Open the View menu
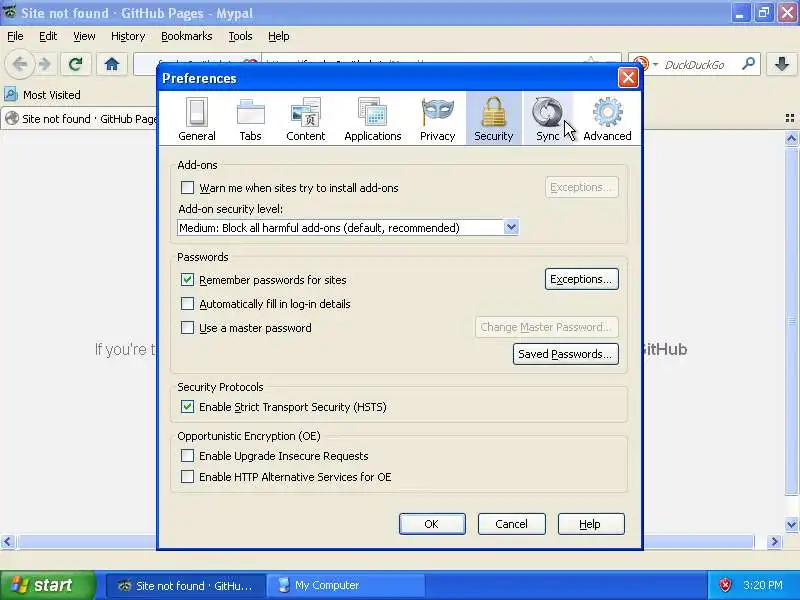The height and width of the screenshot is (600, 800). point(84,36)
